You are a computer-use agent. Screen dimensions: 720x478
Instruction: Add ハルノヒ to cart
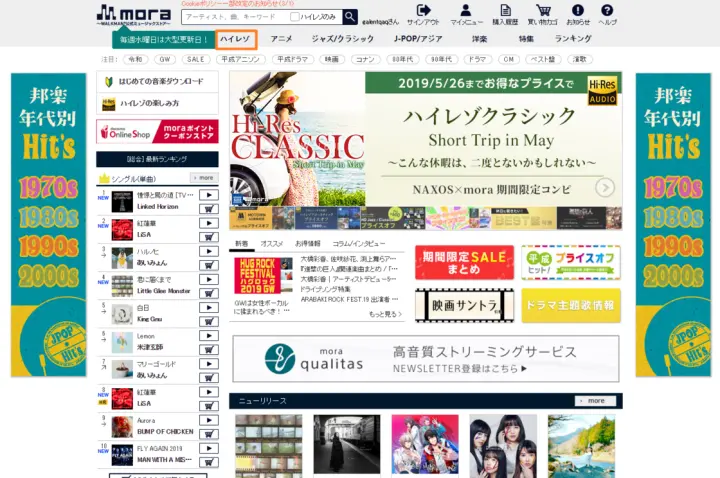click(x=208, y=265)
